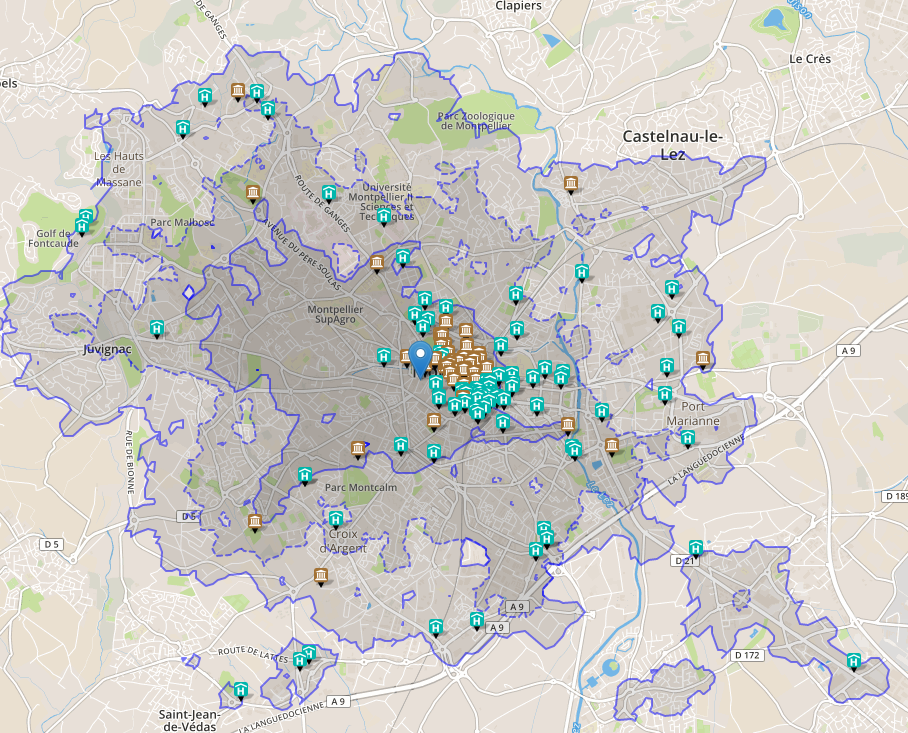
Task: Open hotel marker on Route de Ganges
Action: 328,193
